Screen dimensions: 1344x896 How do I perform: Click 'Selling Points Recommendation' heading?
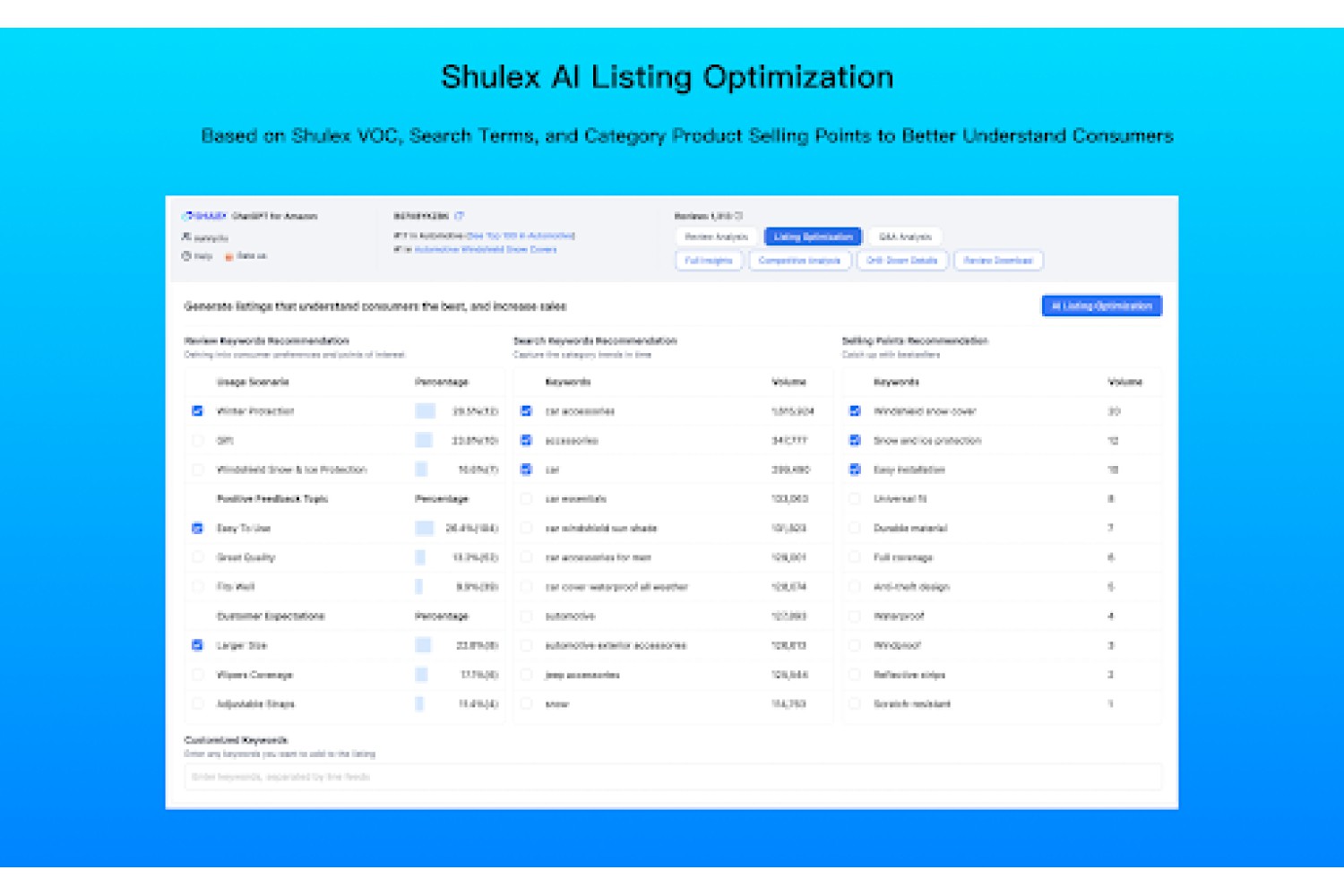pos(915,340)
